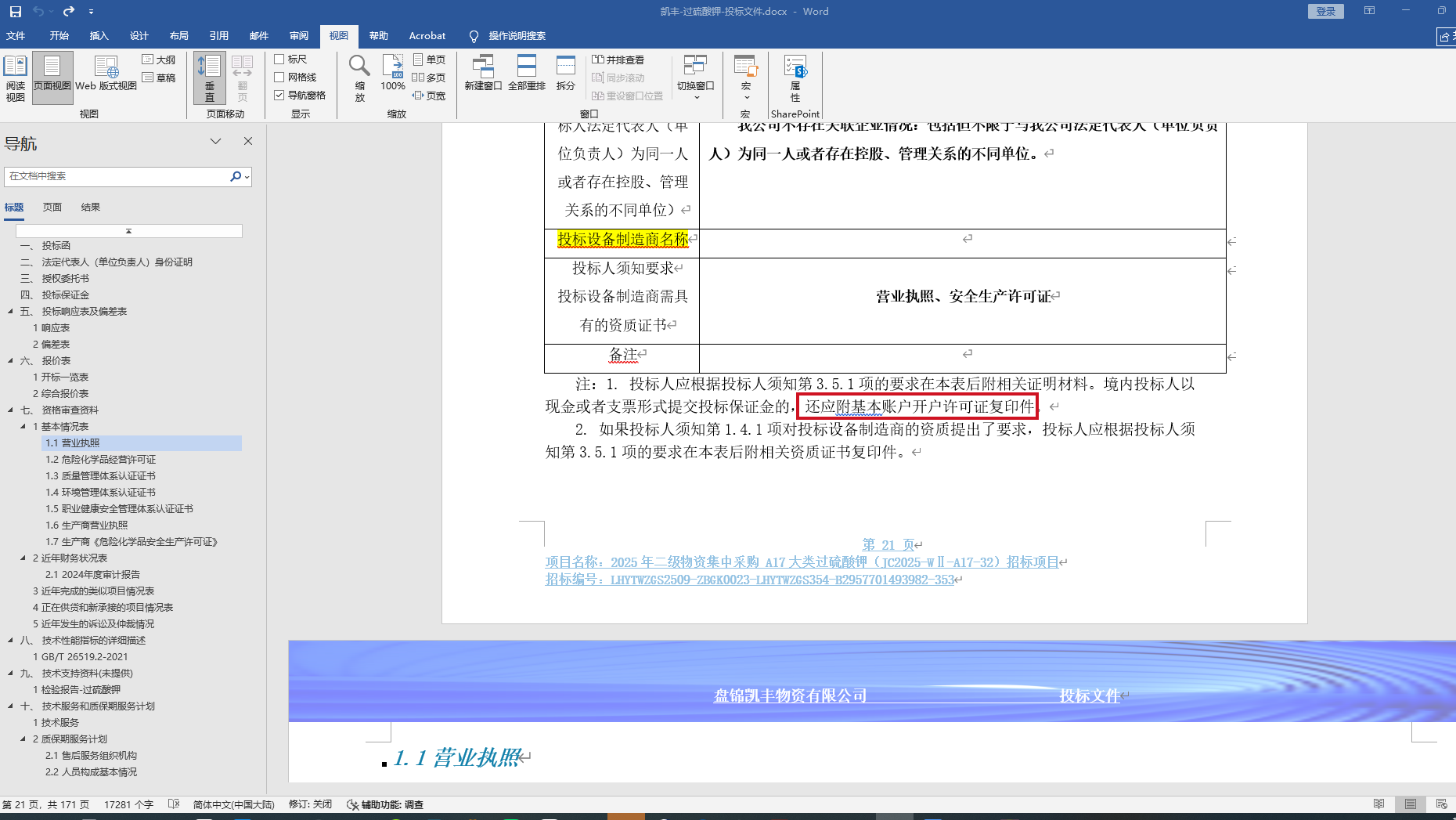
Task: Jump to 2.1 2024年度审计报告 heading
Action: [x=93, y=575]
